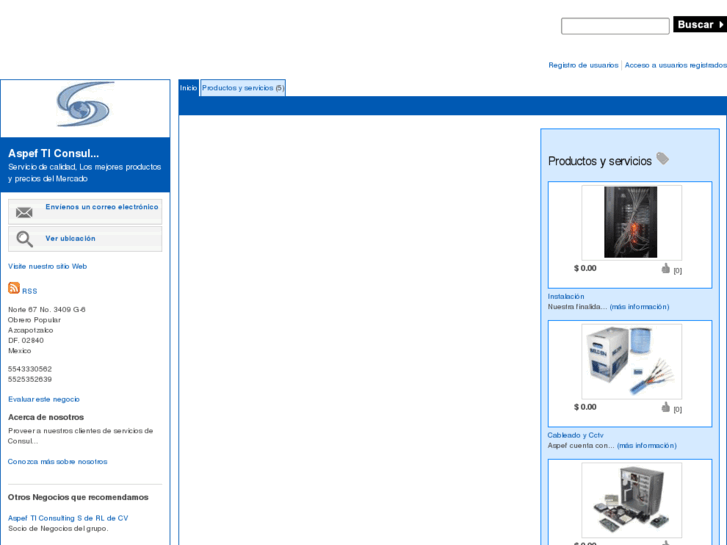Screen dimensions: 727x545
Task: Click más información for Cableado y Cctv
Action: (647, 445)
